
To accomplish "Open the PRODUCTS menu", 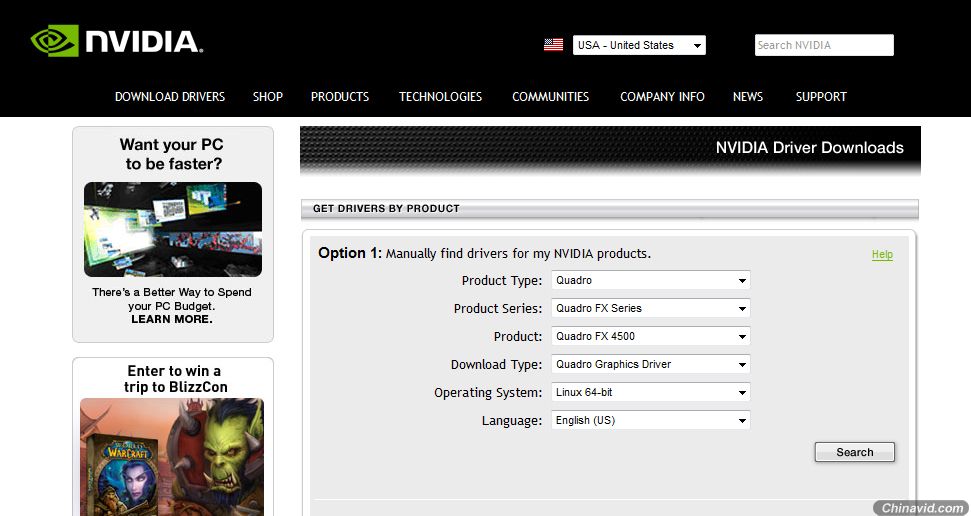I will (x=340, y=97).
